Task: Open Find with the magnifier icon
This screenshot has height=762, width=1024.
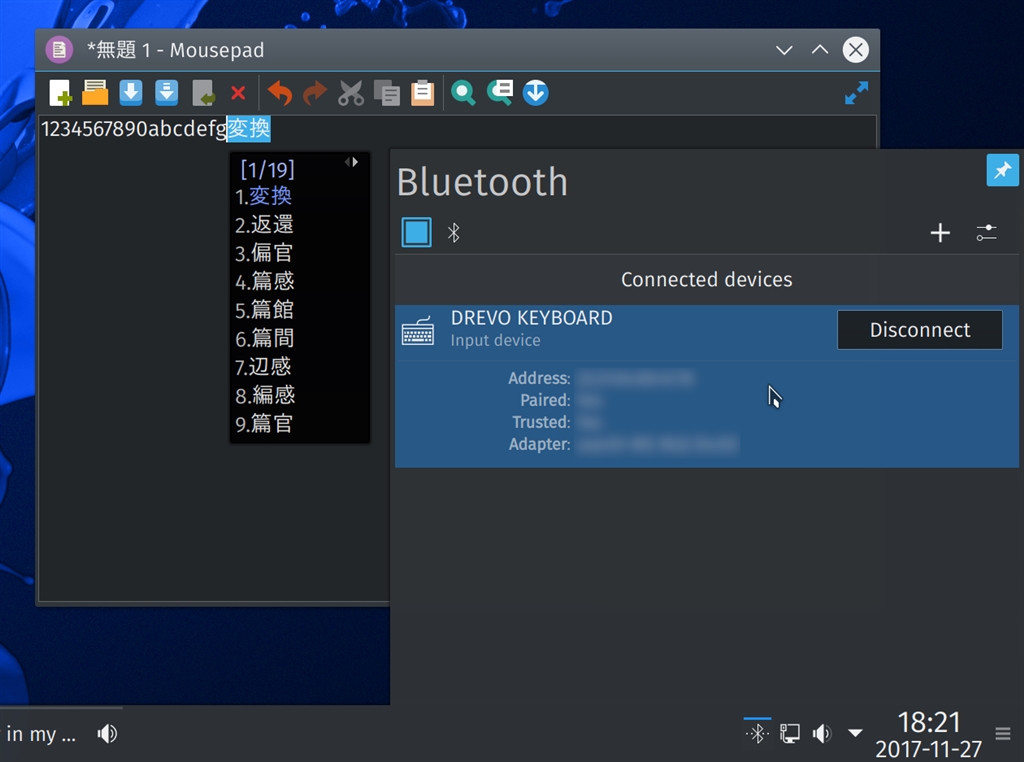Action: point(463,93)
